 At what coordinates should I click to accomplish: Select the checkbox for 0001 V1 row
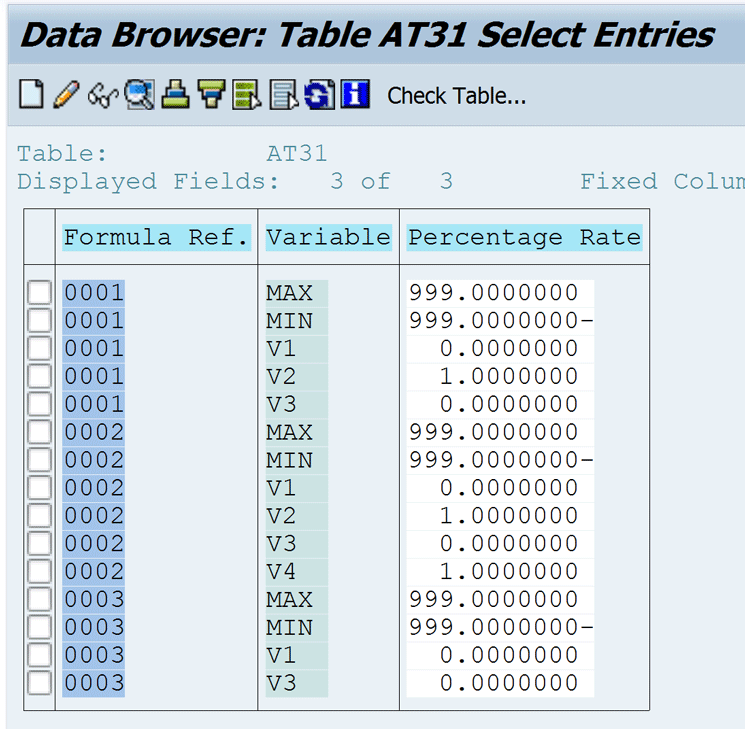point(39,348)
